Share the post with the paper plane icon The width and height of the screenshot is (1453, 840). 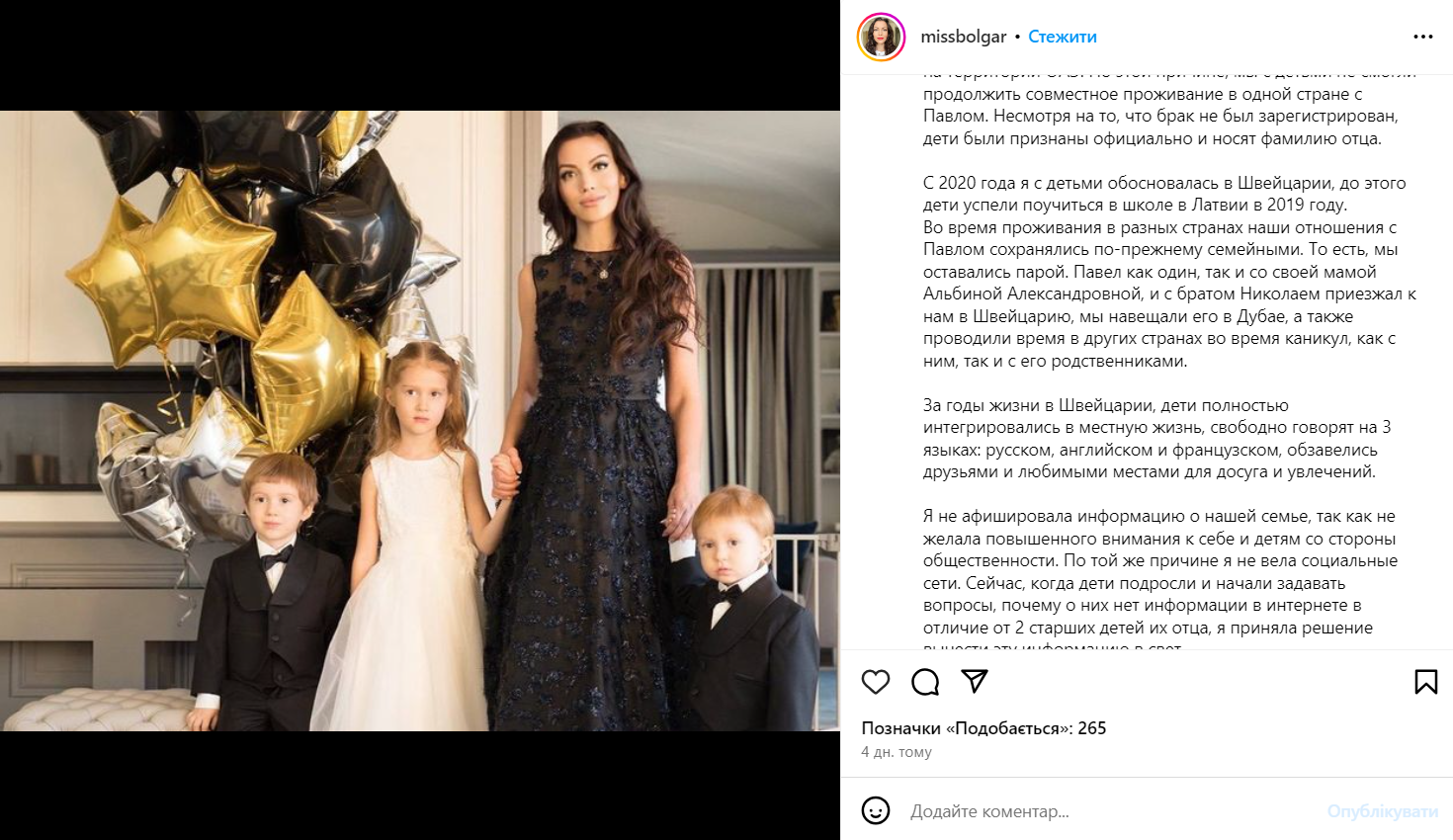click(x=975, y=681)
